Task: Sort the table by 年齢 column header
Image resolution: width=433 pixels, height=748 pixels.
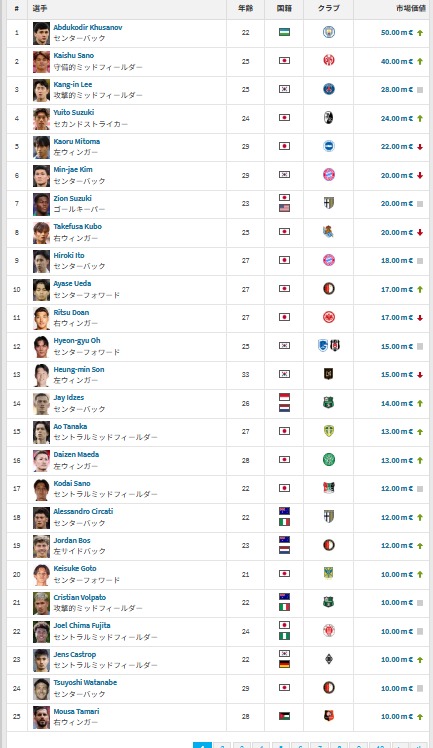Action: point(245,9)
